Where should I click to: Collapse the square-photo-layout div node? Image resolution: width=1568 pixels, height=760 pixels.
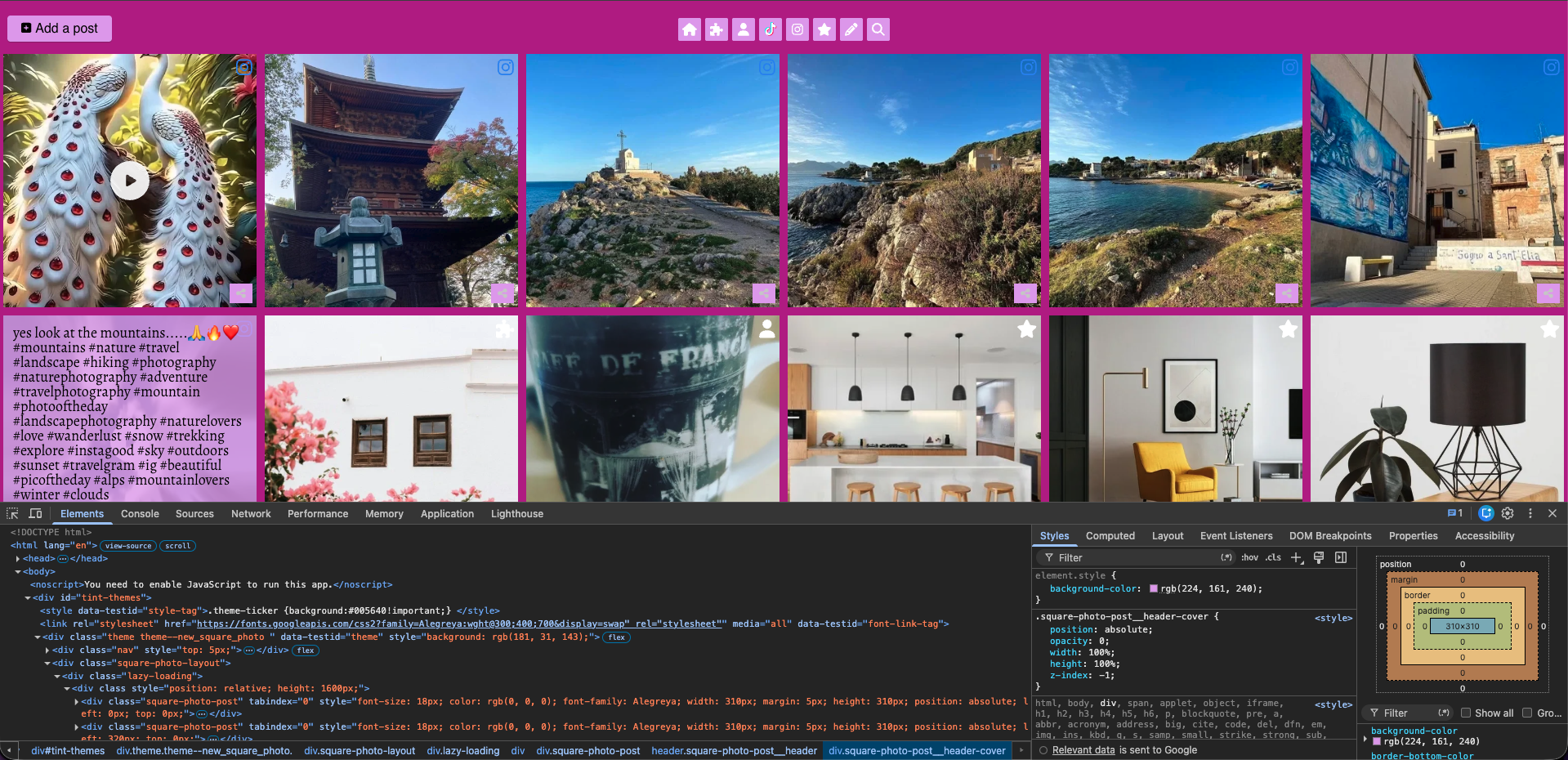point(47,664)
